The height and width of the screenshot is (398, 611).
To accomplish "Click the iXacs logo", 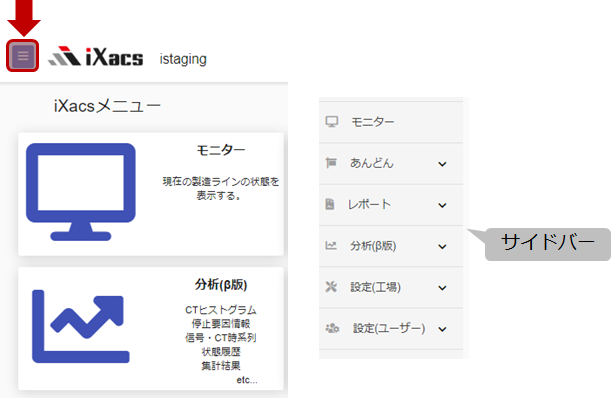I will 95,57.
